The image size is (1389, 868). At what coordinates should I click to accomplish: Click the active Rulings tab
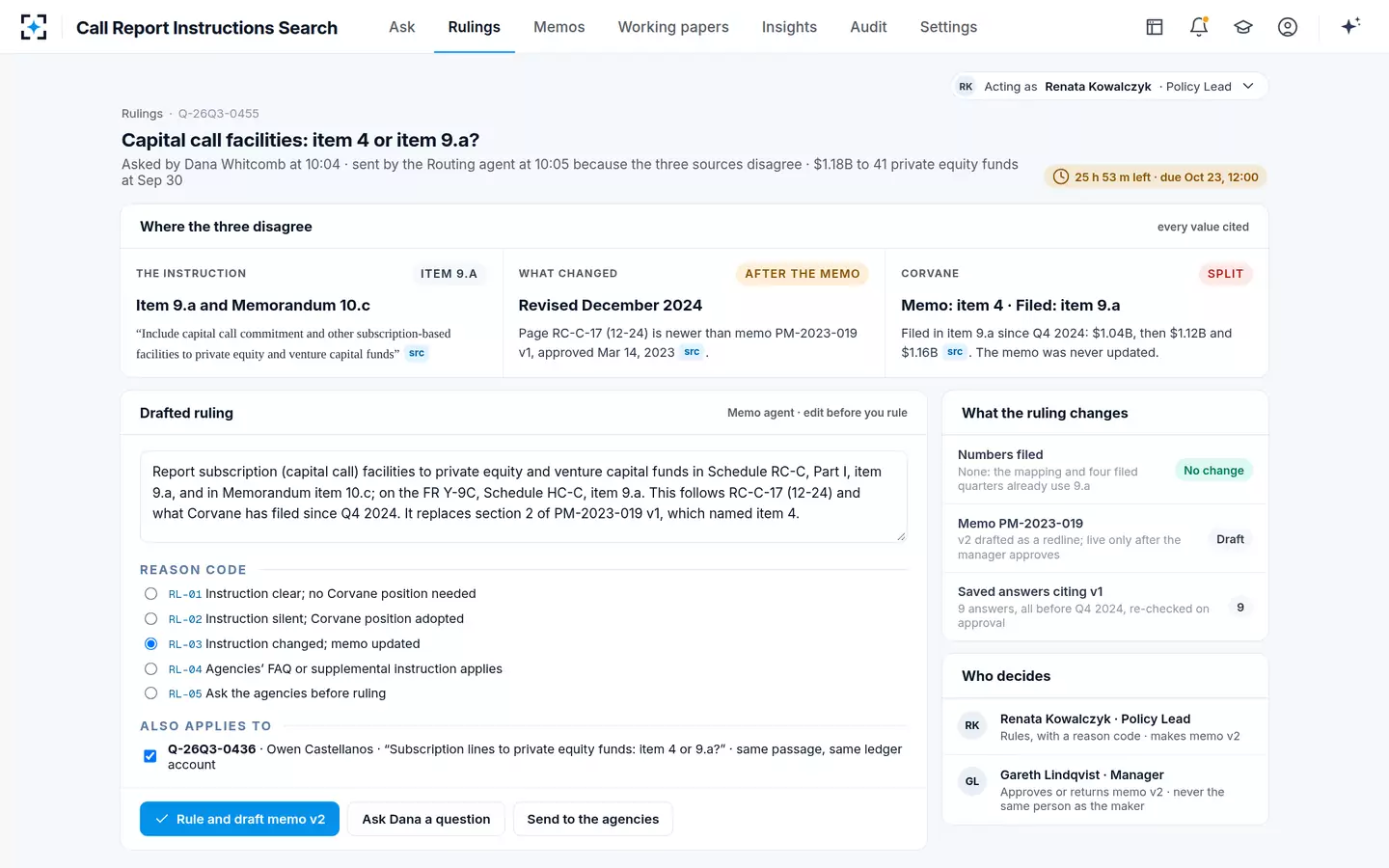tap(475, 27)
